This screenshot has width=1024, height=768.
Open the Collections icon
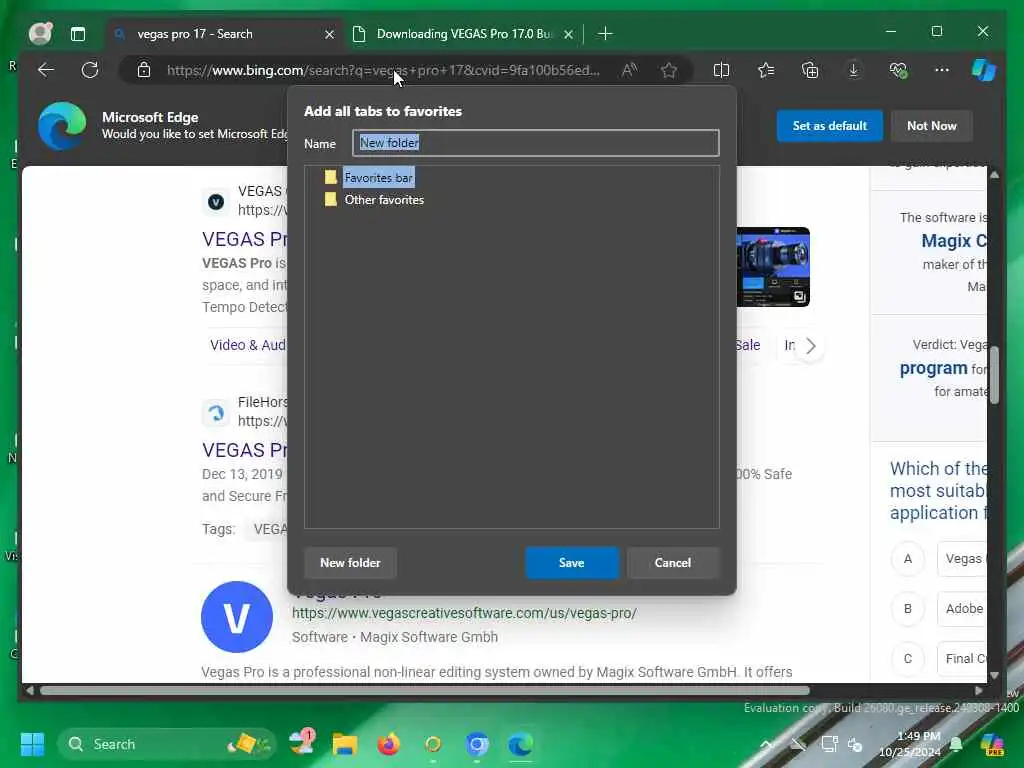810,70
